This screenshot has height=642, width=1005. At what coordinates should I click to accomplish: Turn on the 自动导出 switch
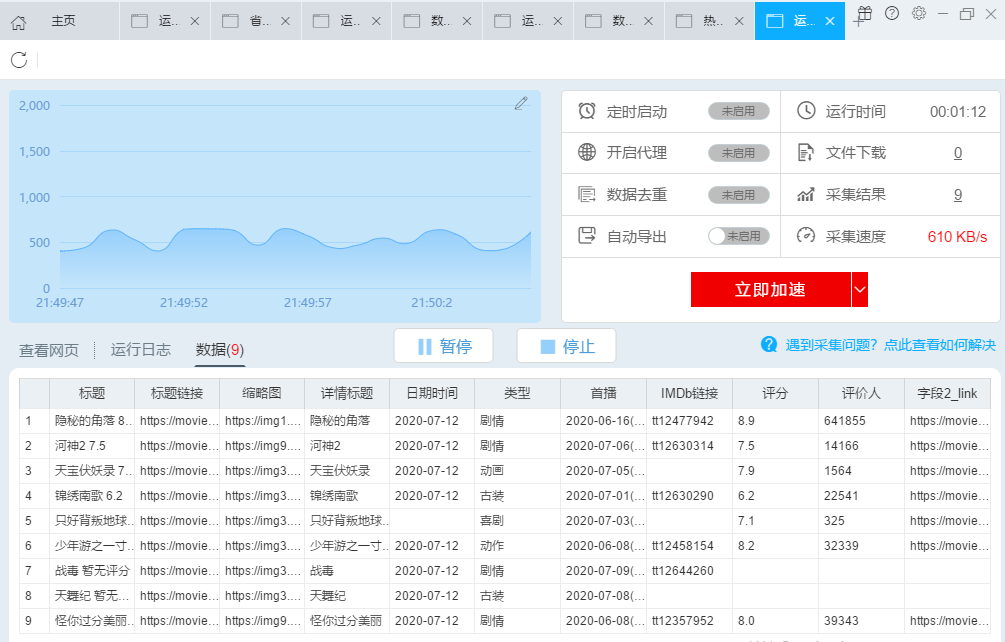pyautogui.click(x=738, y=236)
